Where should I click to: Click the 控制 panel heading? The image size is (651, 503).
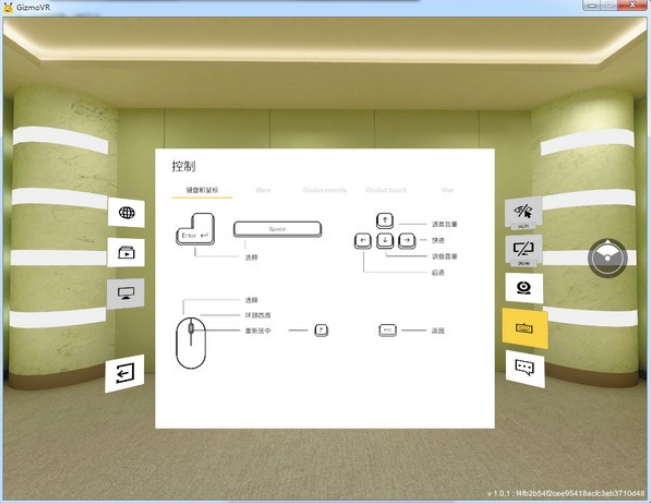(184, 166)
